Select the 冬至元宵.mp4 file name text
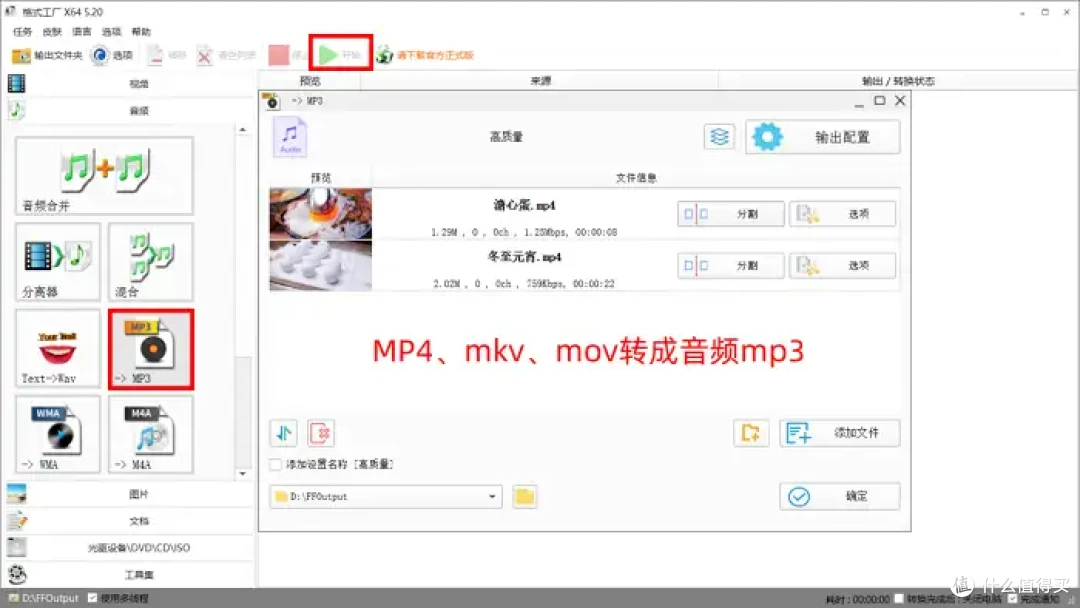The width and height of the screenshot is (1080, 608). point(524,257)
